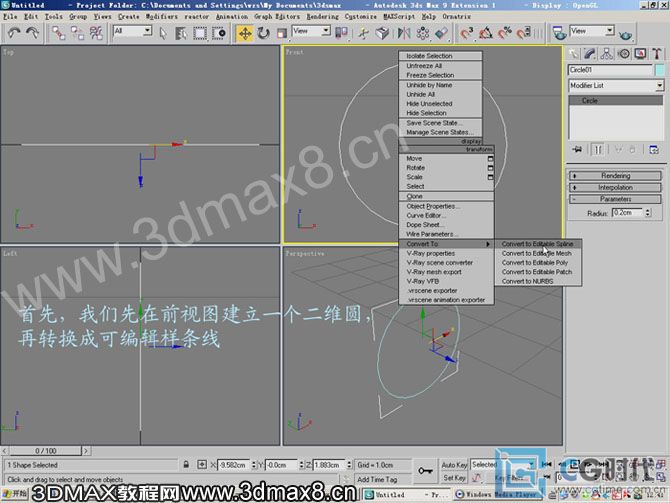Click the X coordinate spinner arrows
This screenshot has width=670, height=503.
click(x=253, y=465)
